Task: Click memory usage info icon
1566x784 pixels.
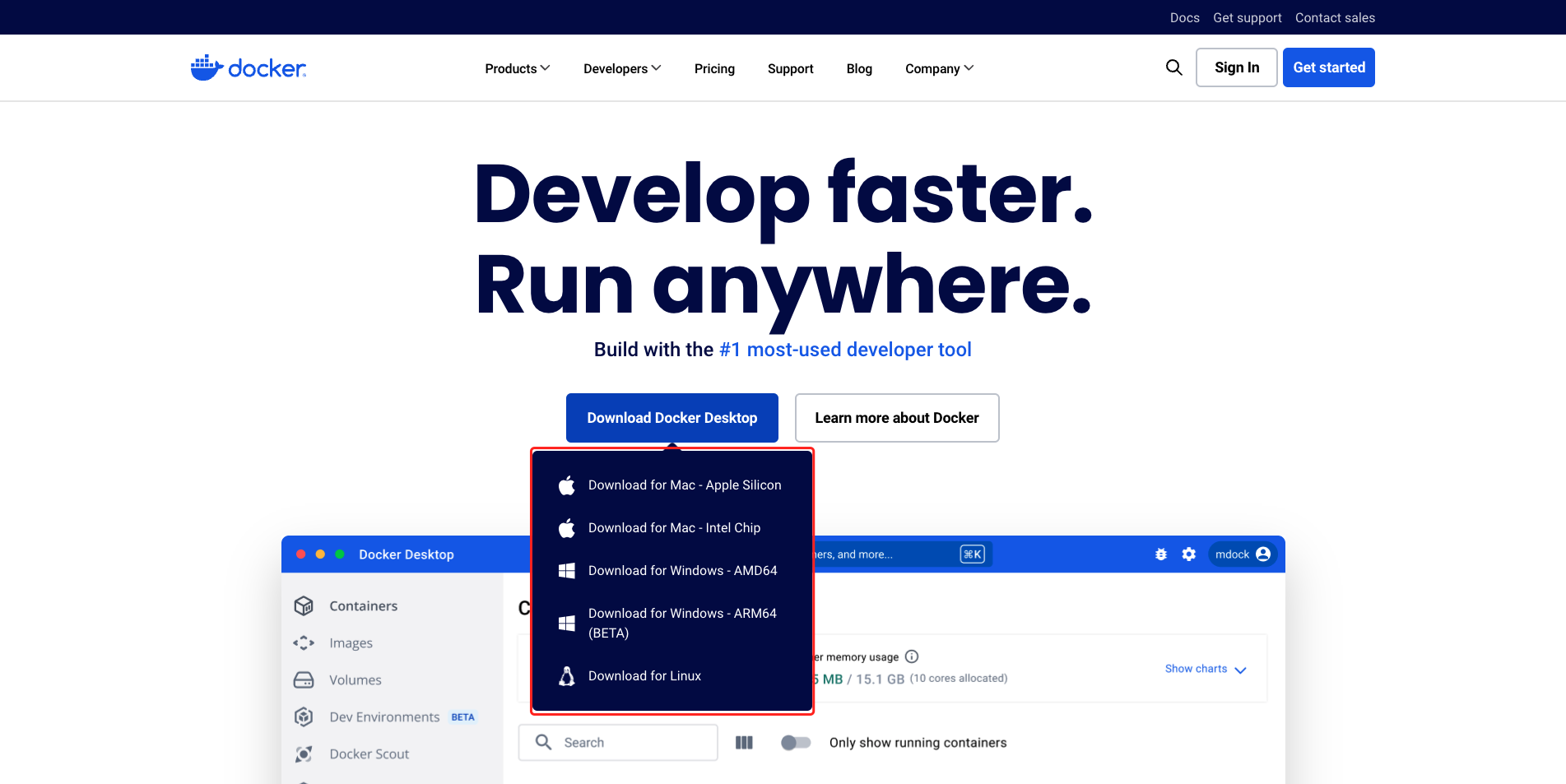Action: [912, 656]
